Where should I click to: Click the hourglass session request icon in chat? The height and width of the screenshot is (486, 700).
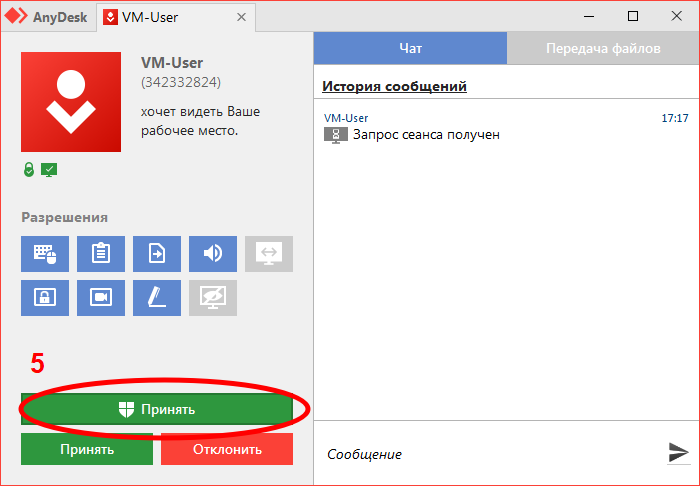(336, 135)
